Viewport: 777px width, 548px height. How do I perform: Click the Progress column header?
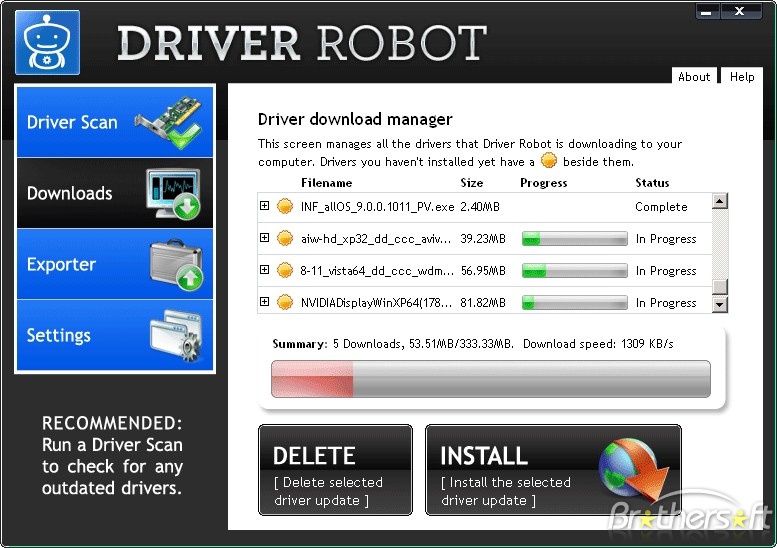click(544, 183)
